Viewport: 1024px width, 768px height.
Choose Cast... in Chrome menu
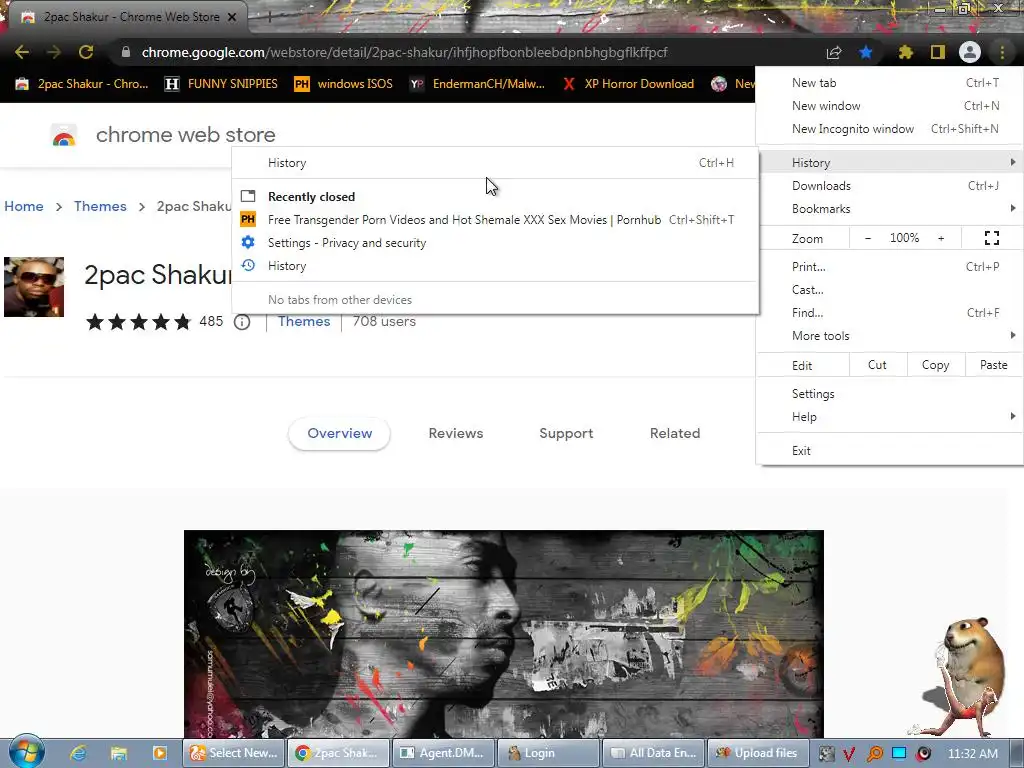(x=889, y=289)
